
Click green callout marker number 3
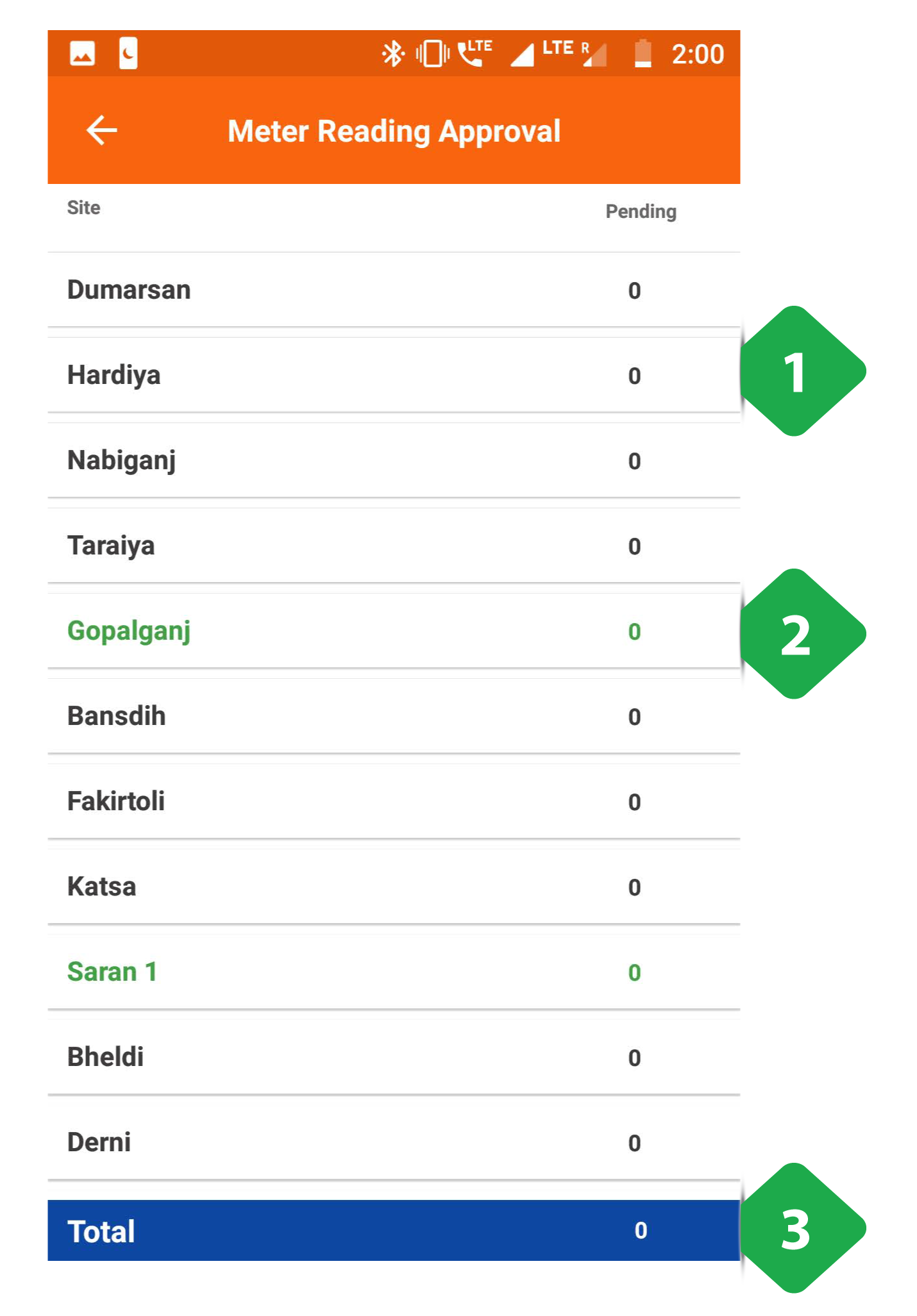802,1228
